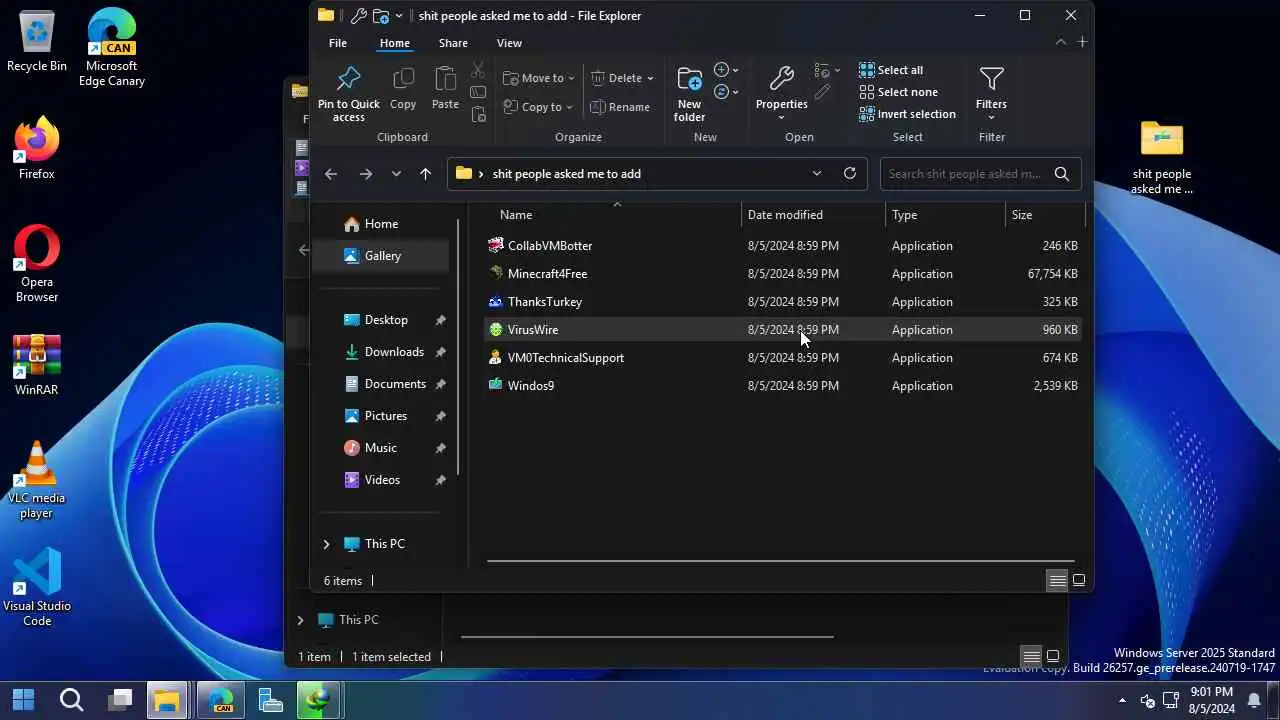Click the Filters funnel icon
This screenshot has width=1280, height=720.
tap(991, 78)
